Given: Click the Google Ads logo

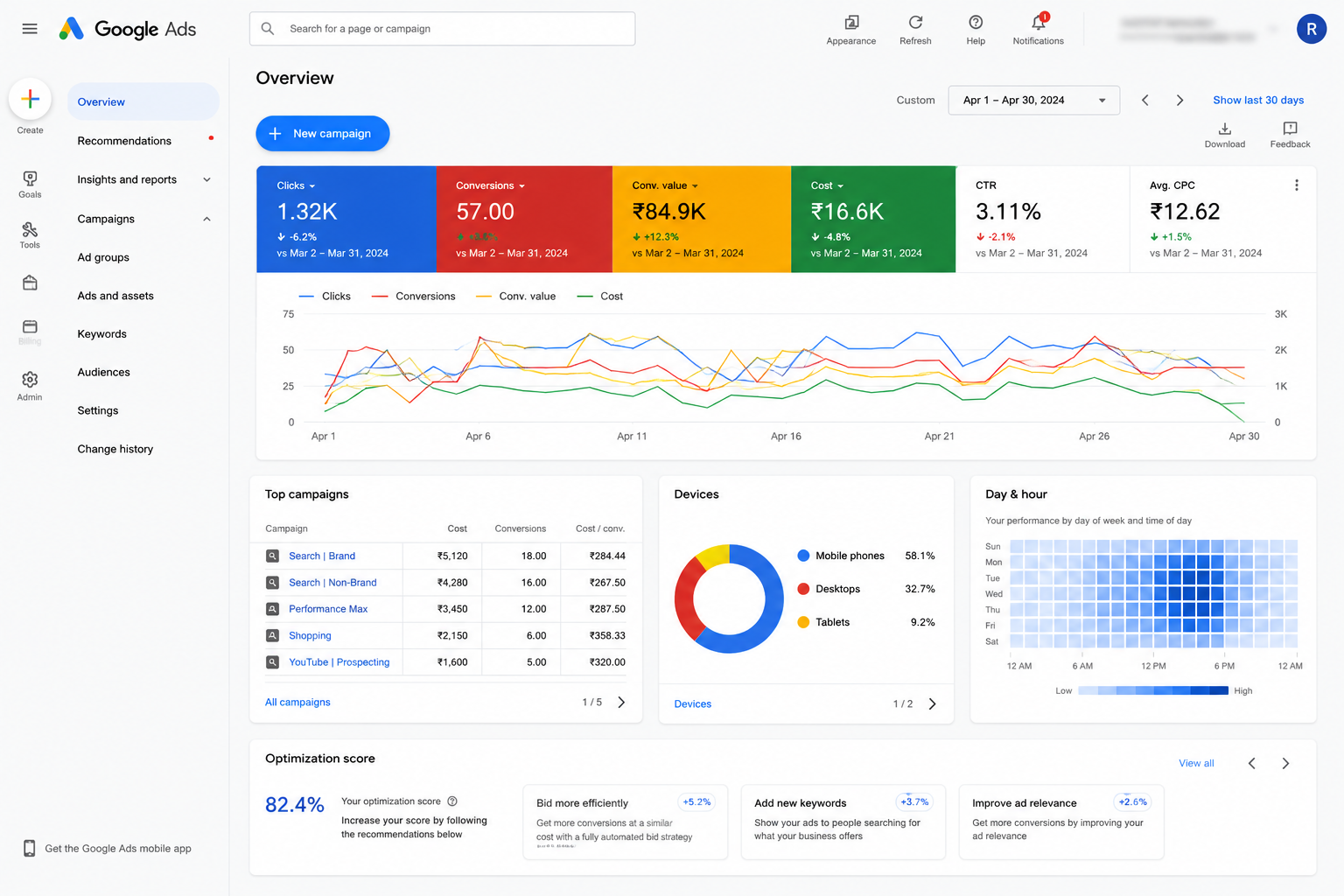Looking at the screenshot, I should 128,29.
